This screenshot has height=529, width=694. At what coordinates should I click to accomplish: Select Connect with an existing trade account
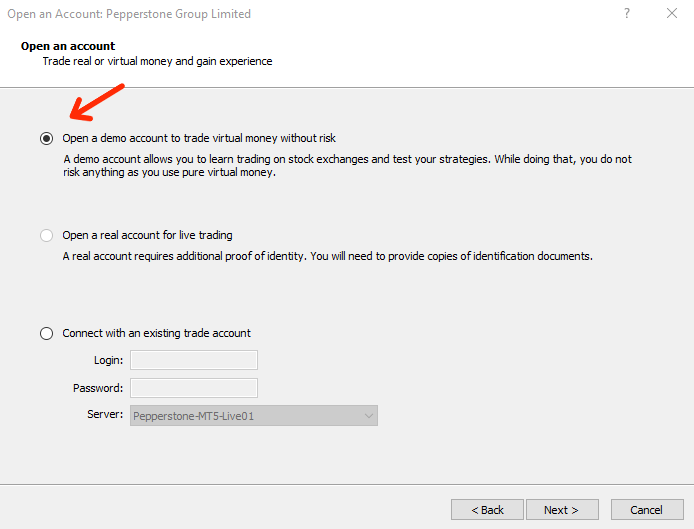(x=47, y=334)
